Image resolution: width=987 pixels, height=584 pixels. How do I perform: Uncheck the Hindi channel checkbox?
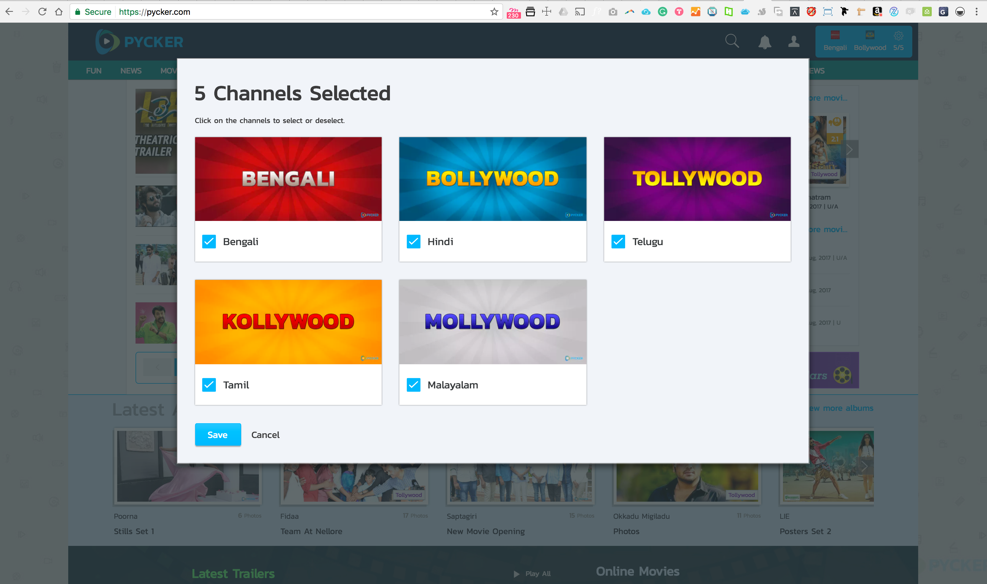tap(414, 242)
